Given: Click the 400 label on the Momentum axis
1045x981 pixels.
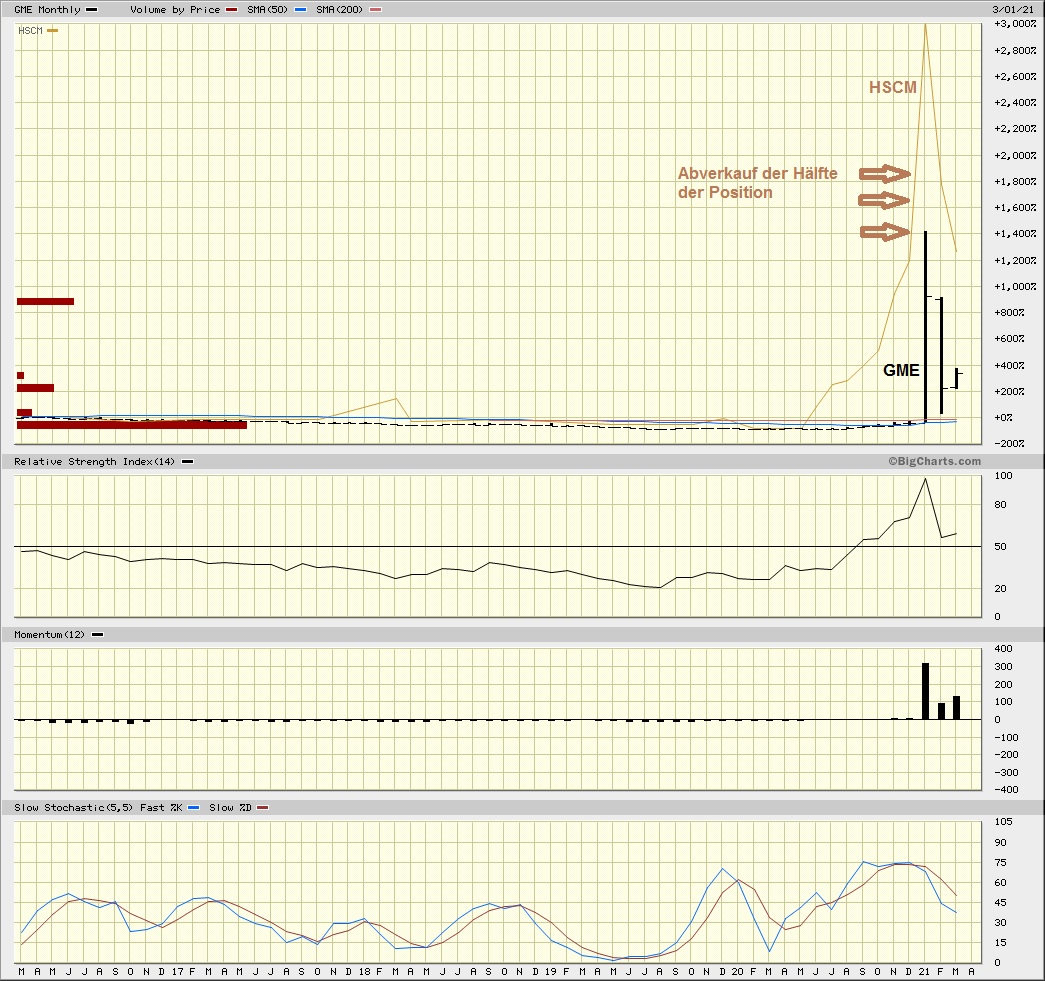Looking at the screenshot, I should (x=1003, y=648).
